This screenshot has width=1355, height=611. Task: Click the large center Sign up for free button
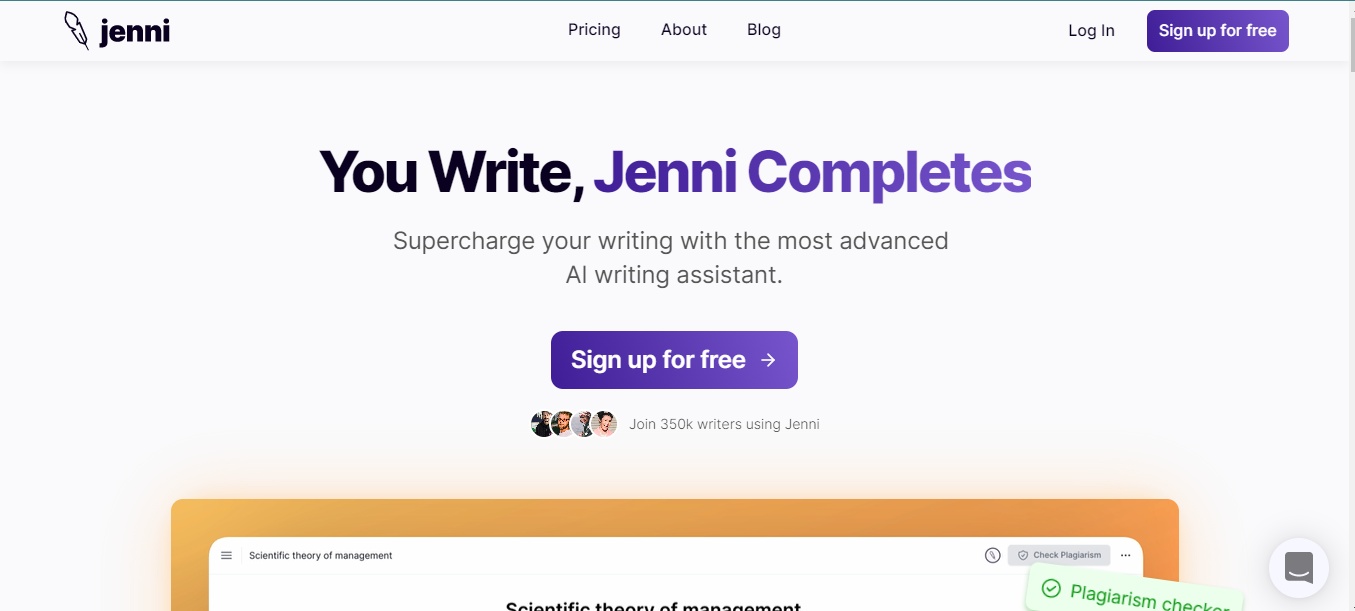click(x=674, y=360)
